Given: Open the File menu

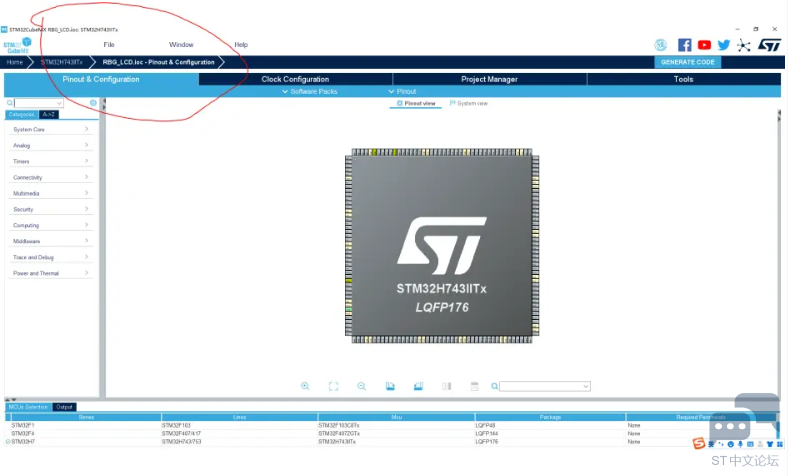Looking at the screenshot, I should click(x=109, y=45).
